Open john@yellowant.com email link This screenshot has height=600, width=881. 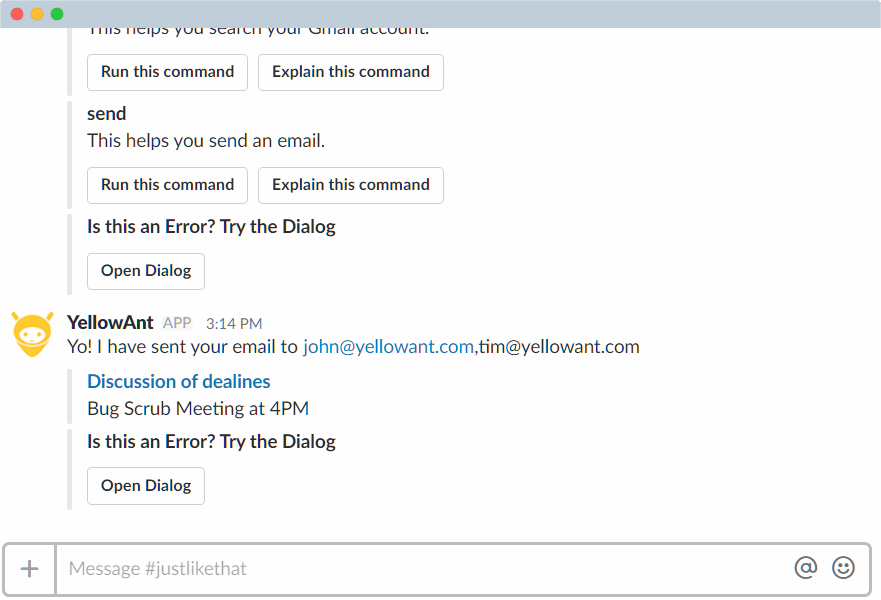coord(388,347)
